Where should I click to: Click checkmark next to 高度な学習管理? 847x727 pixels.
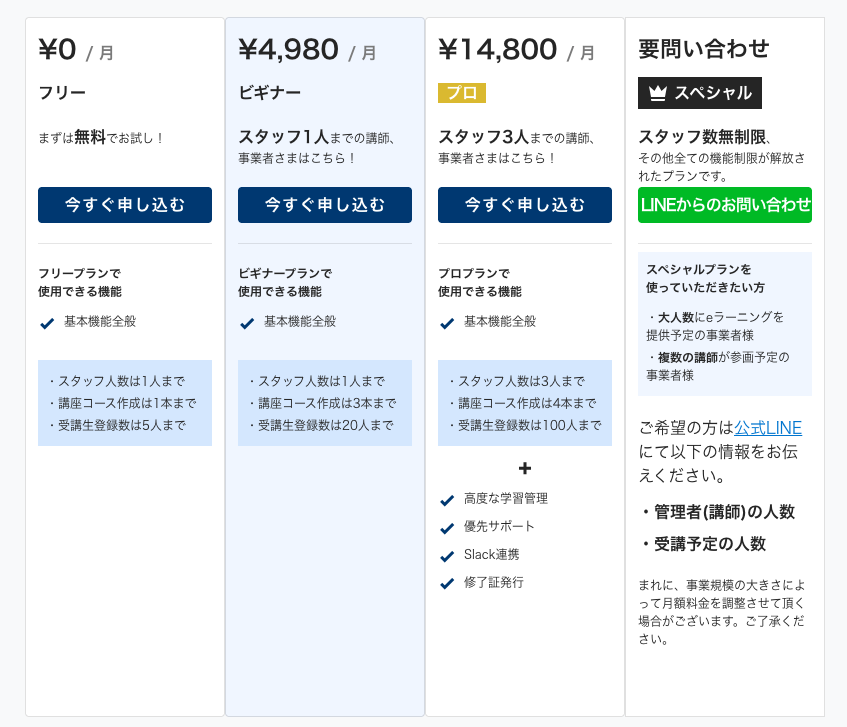[447, 500]
